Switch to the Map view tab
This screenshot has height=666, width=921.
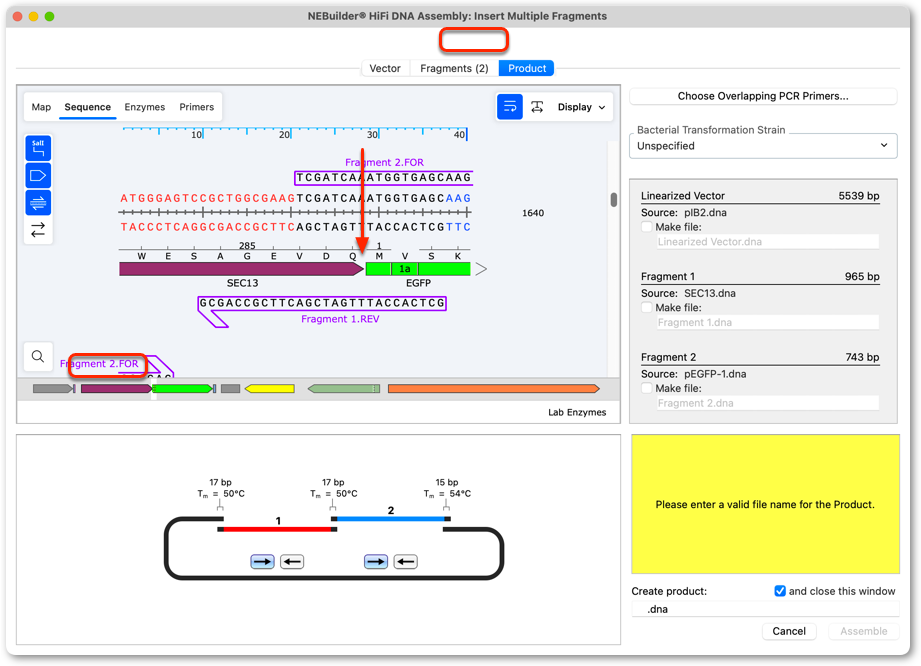[x=41, y=107]
